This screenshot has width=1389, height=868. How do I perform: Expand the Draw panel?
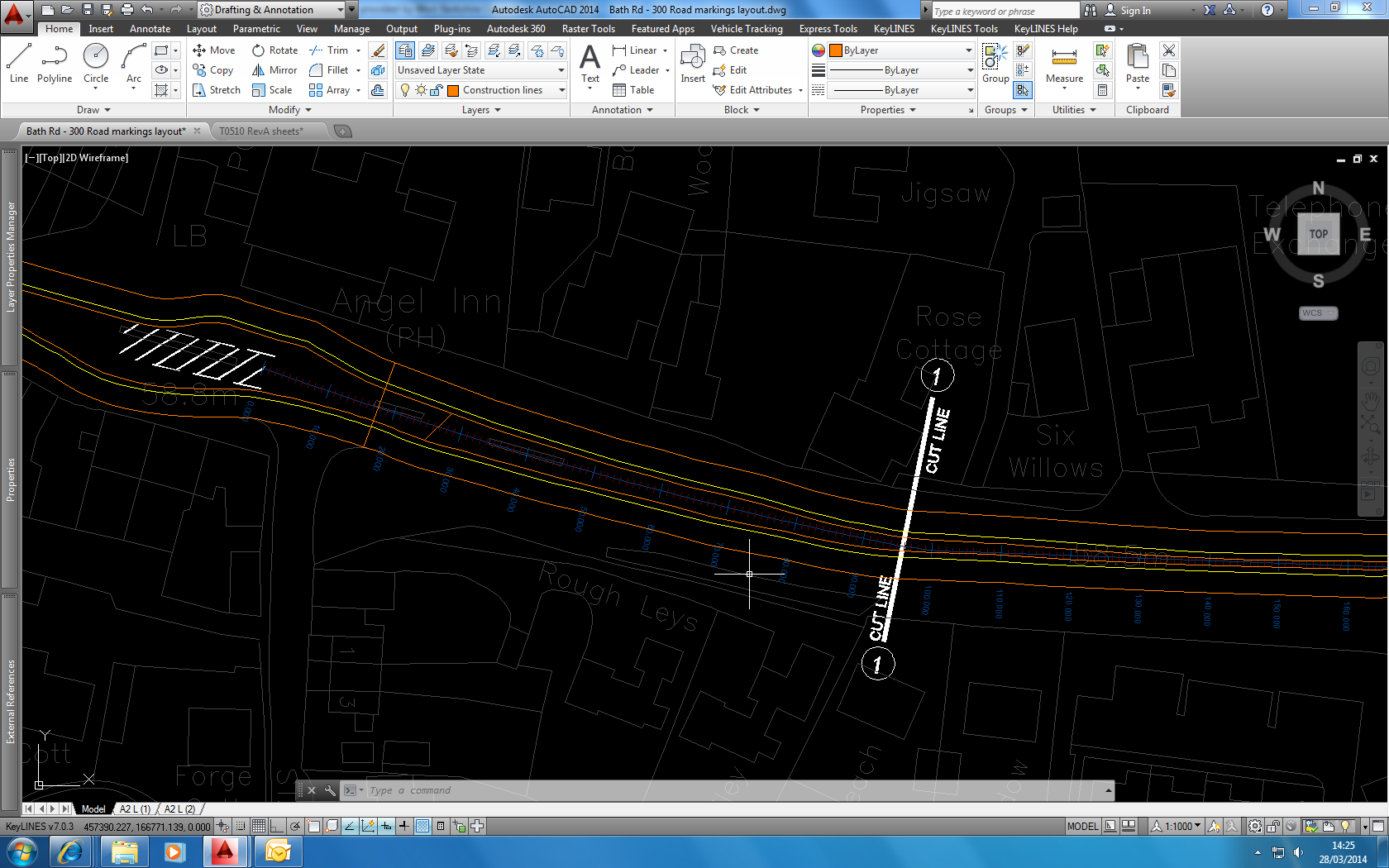tap(93, 110)
